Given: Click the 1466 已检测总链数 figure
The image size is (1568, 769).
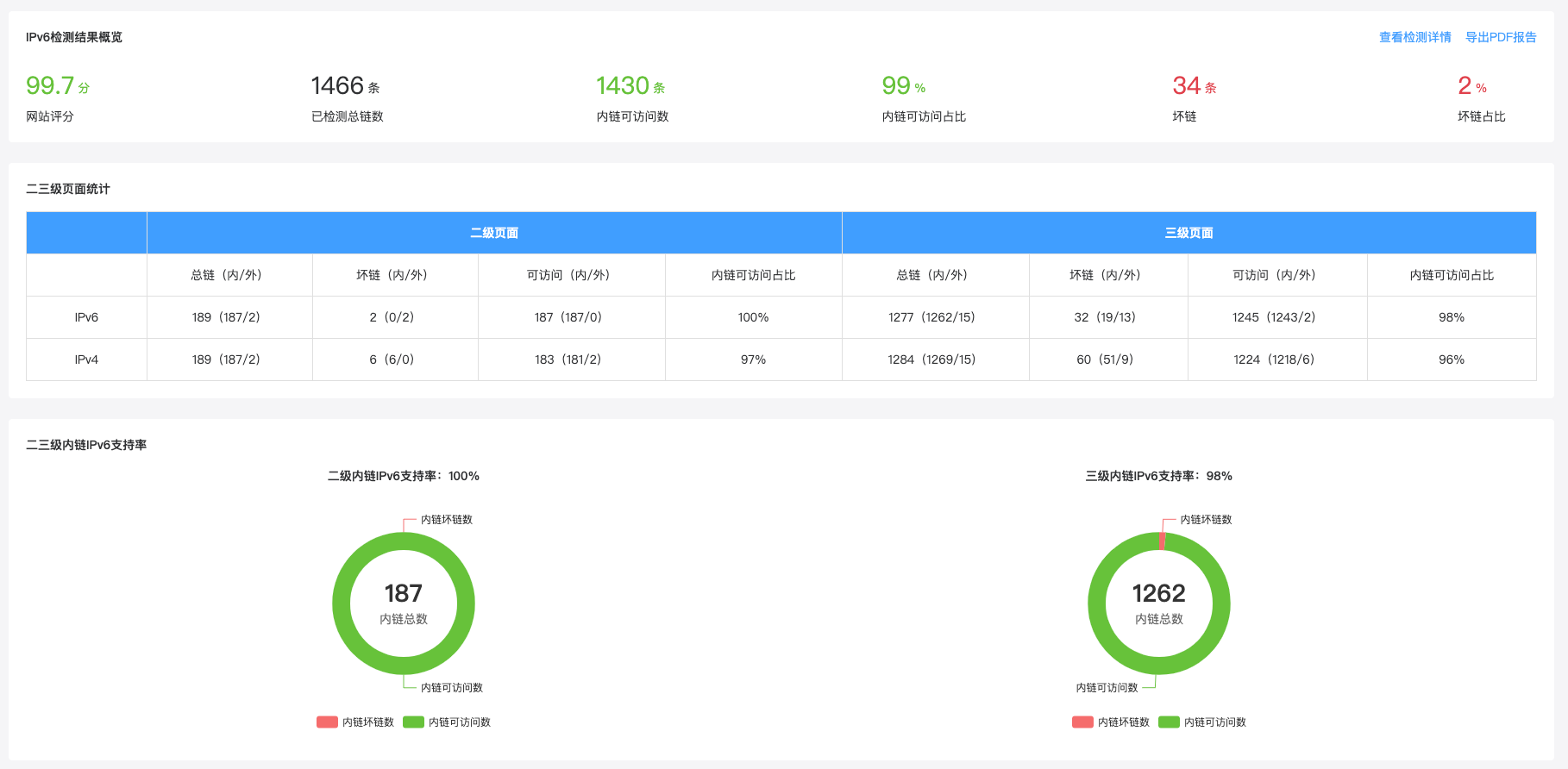Looking at the screenshot, I should [338, 86].
